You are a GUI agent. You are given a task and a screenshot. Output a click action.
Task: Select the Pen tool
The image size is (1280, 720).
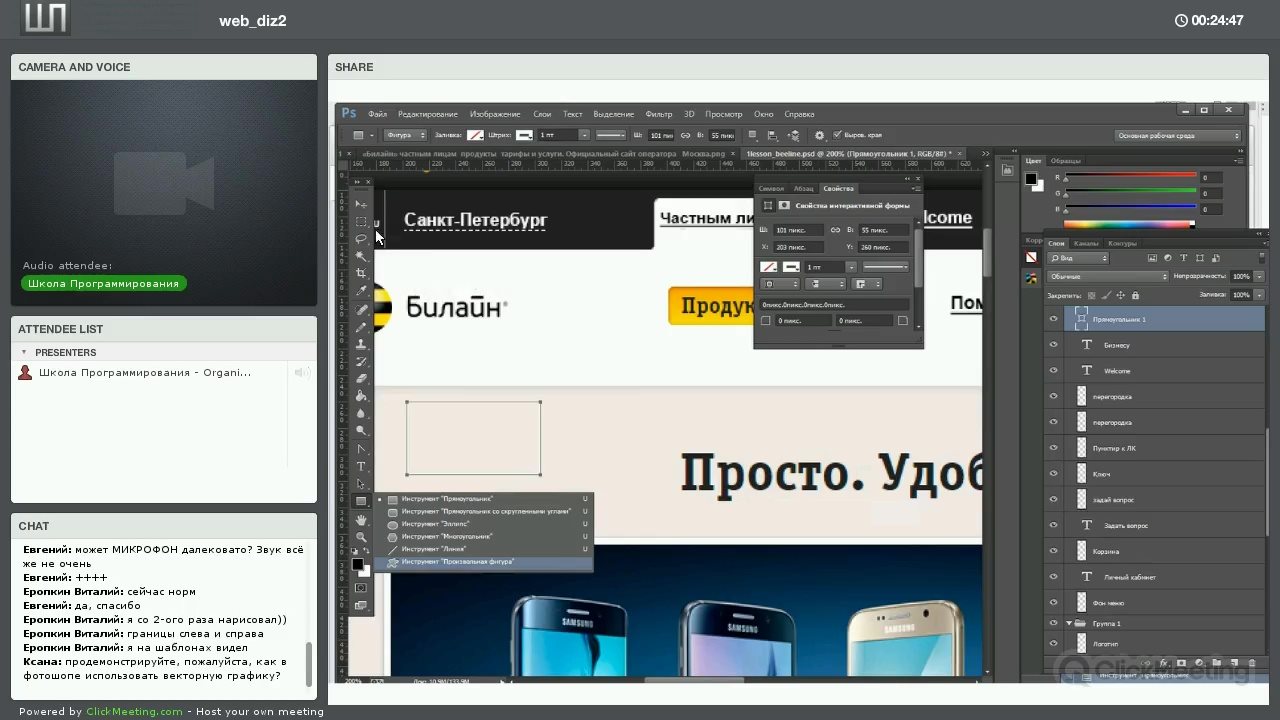coord(361,449)
